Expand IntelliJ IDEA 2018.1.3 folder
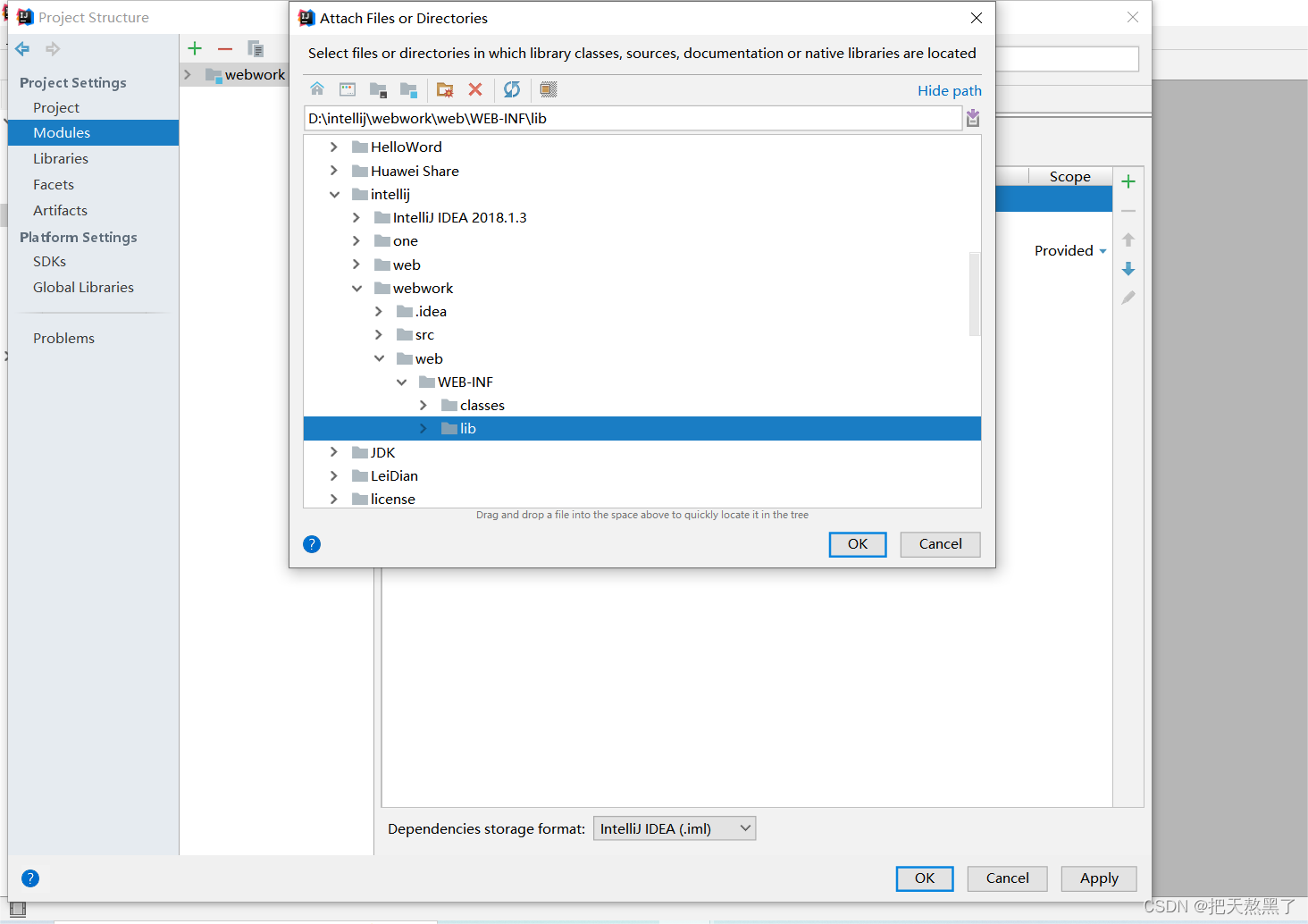 coord(356,217)
